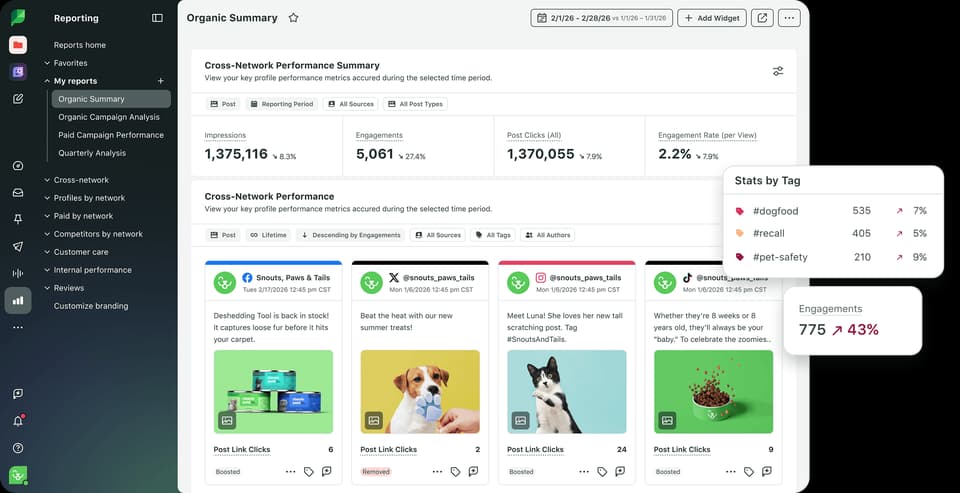Click the Removed label on X post
960x493 pixels.
tap(375, 472)
